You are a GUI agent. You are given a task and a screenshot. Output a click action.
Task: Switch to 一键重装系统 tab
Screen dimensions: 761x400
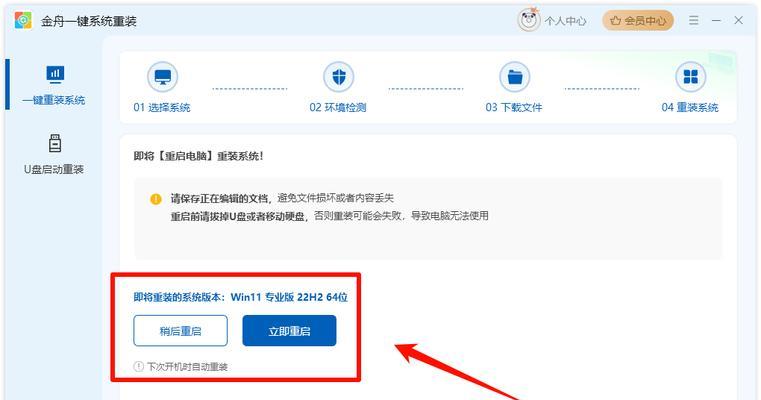click(x=54, y=85)
